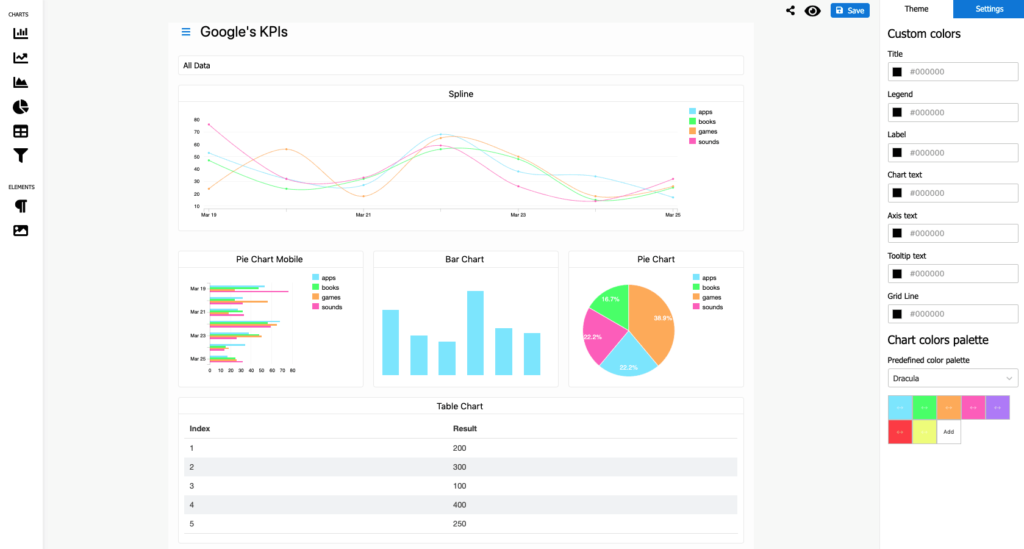
Task: Add a new palette color
Action: [949, 431]
